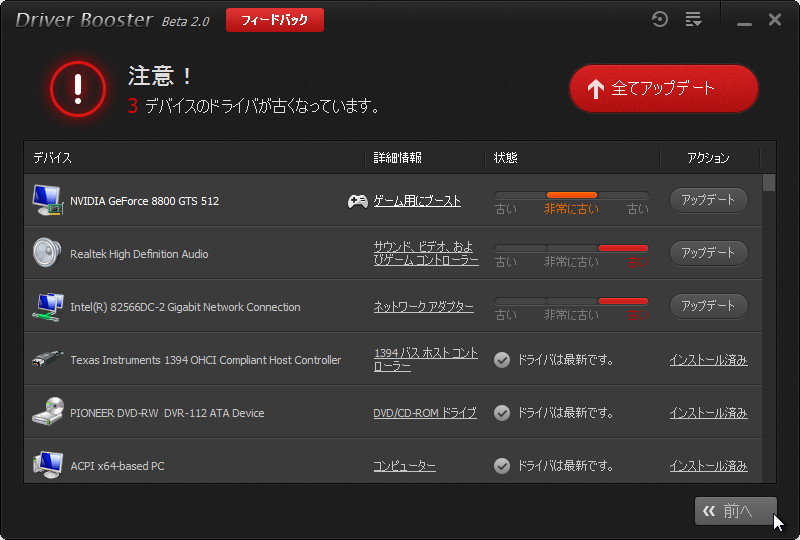
Task: Click the NVIDIA GeForce display adapter icon
Action: [x=47, y=200]
